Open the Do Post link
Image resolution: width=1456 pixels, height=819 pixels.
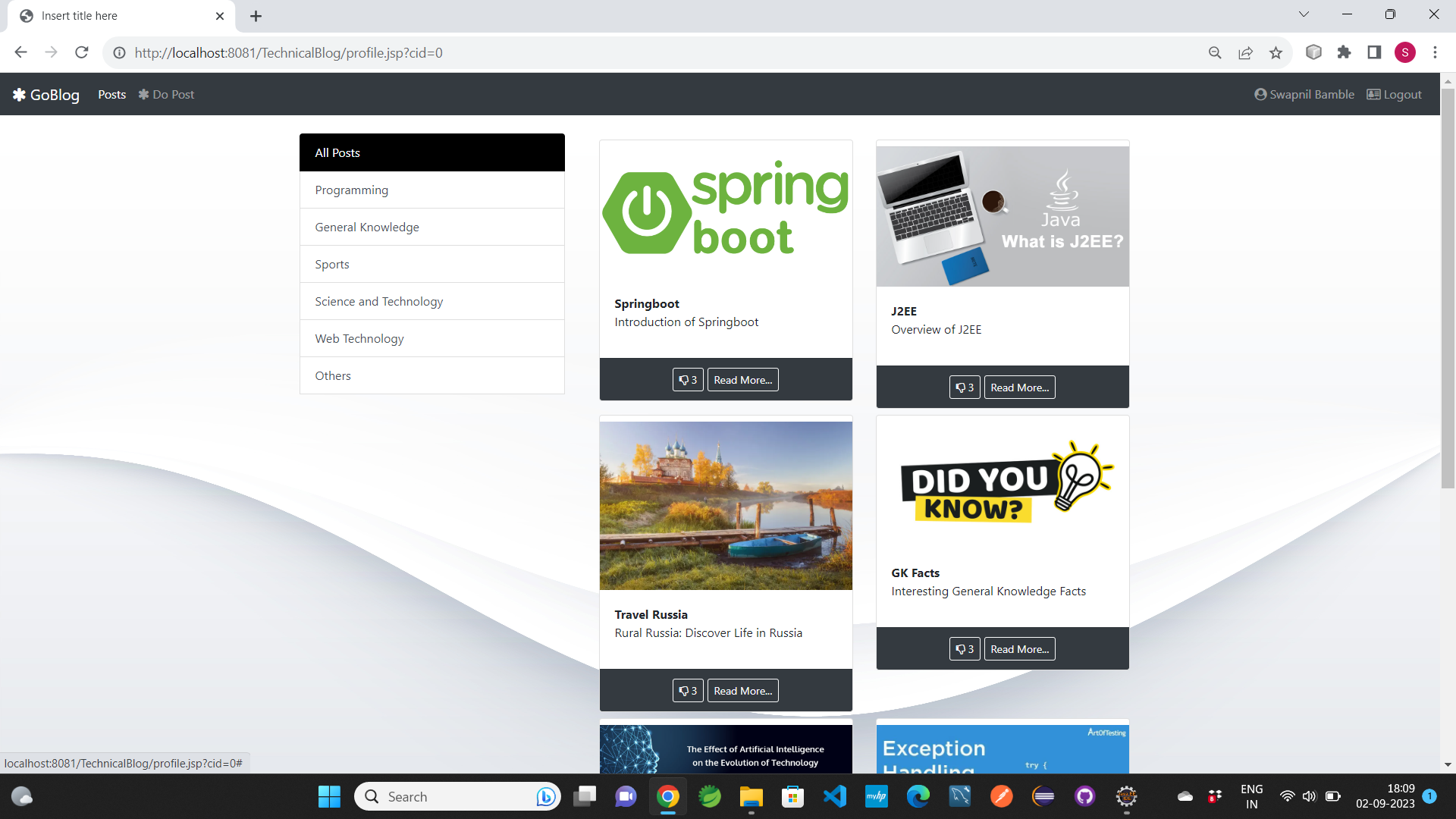point(166,95)
